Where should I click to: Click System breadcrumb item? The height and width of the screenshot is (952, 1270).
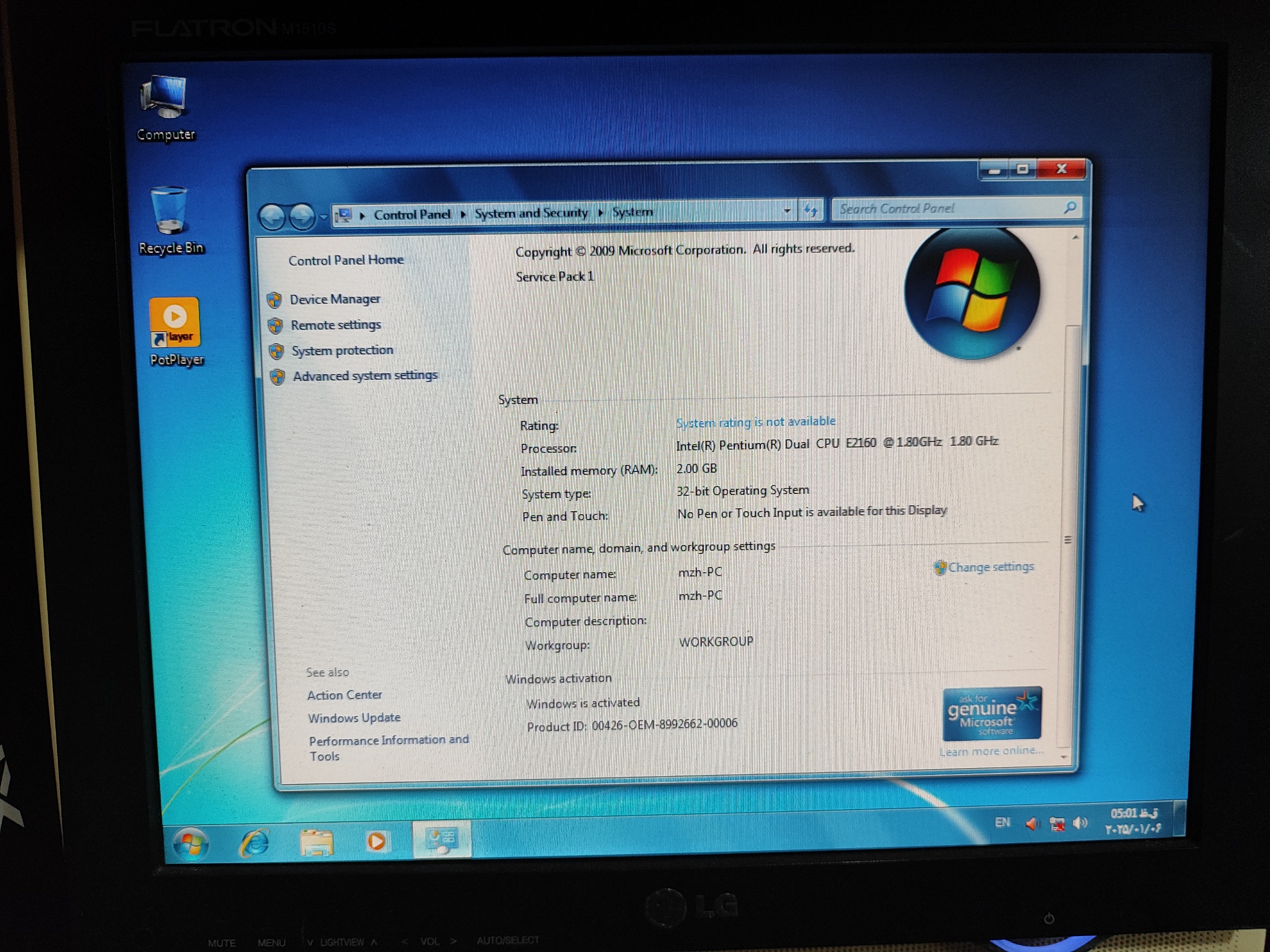(632, 212)
